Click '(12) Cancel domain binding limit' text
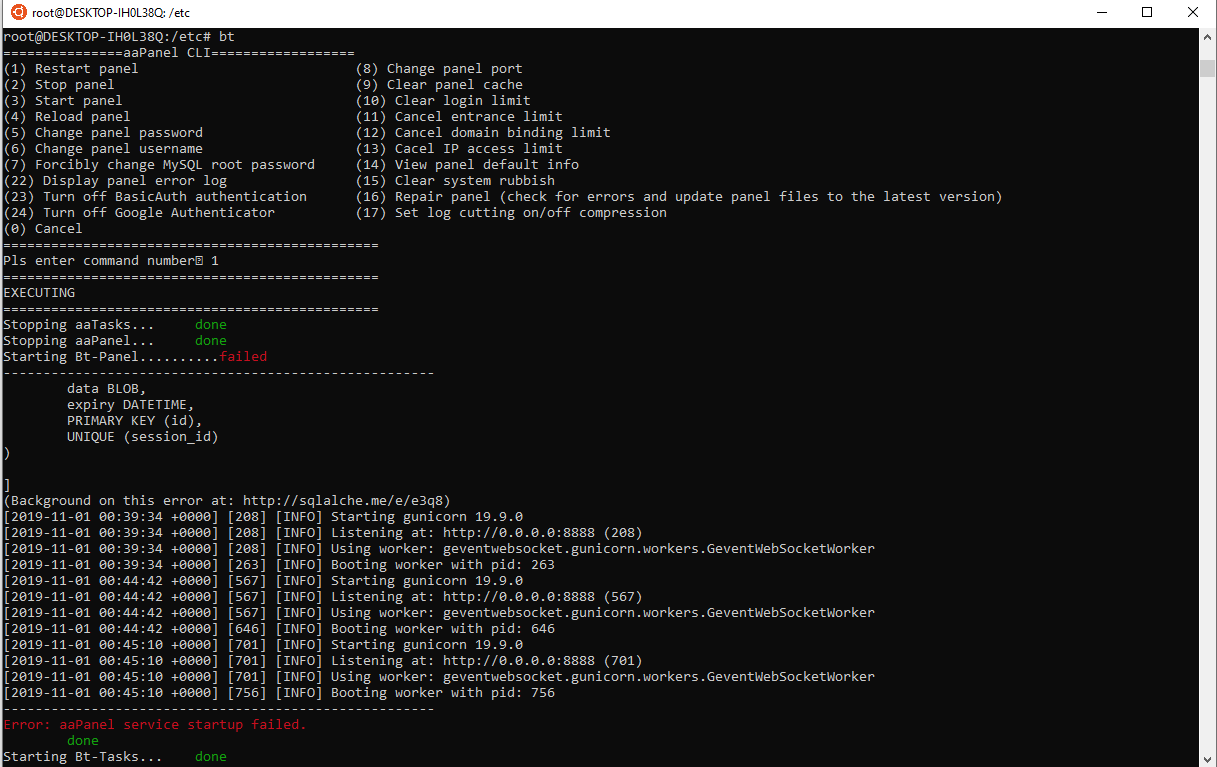Viewport: 1217px width, 767px height. 483,133
